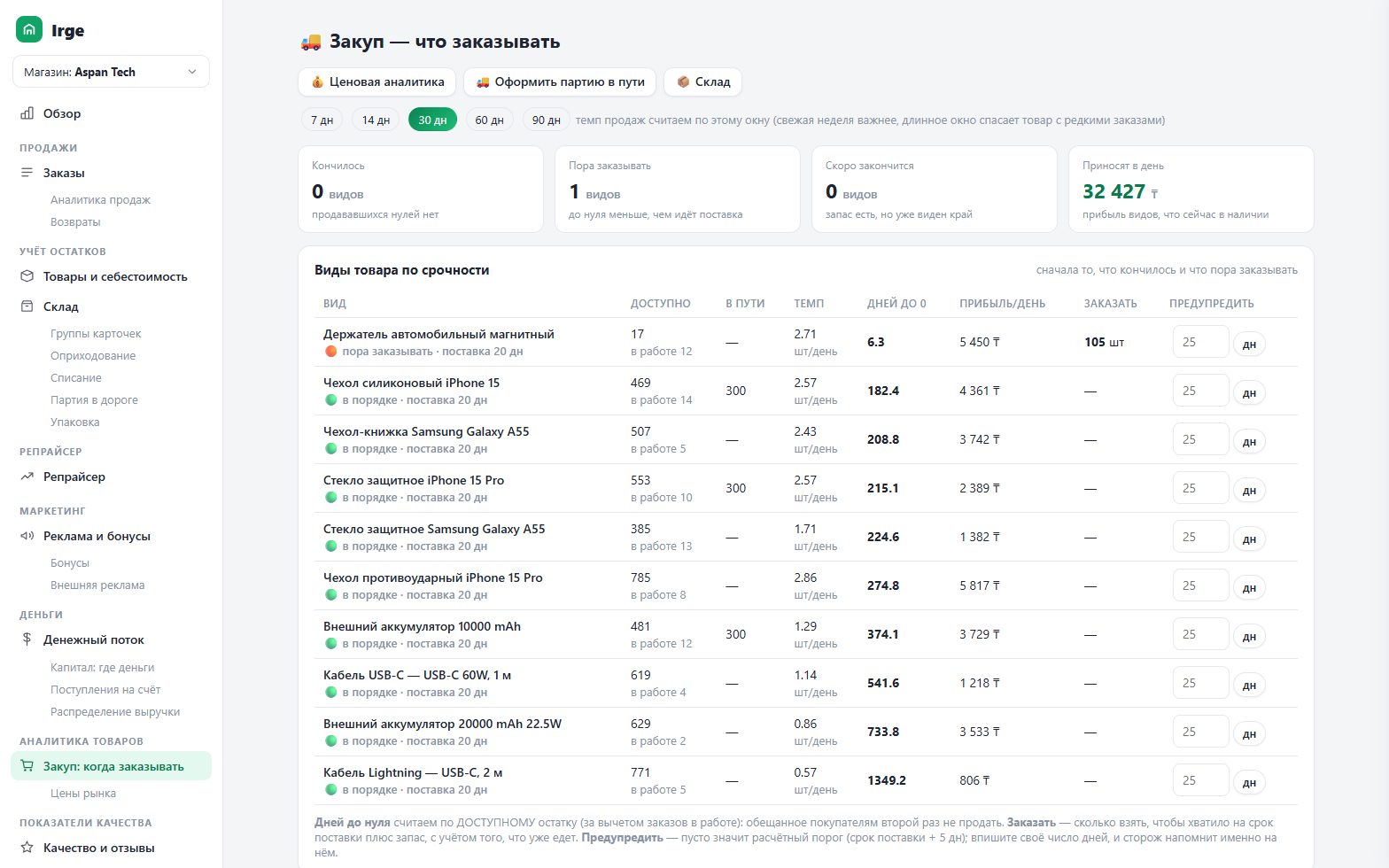Select the 14 дн sales window
Screen dimensions: 1389x868
pyautogui.click(x=376, y=120)
